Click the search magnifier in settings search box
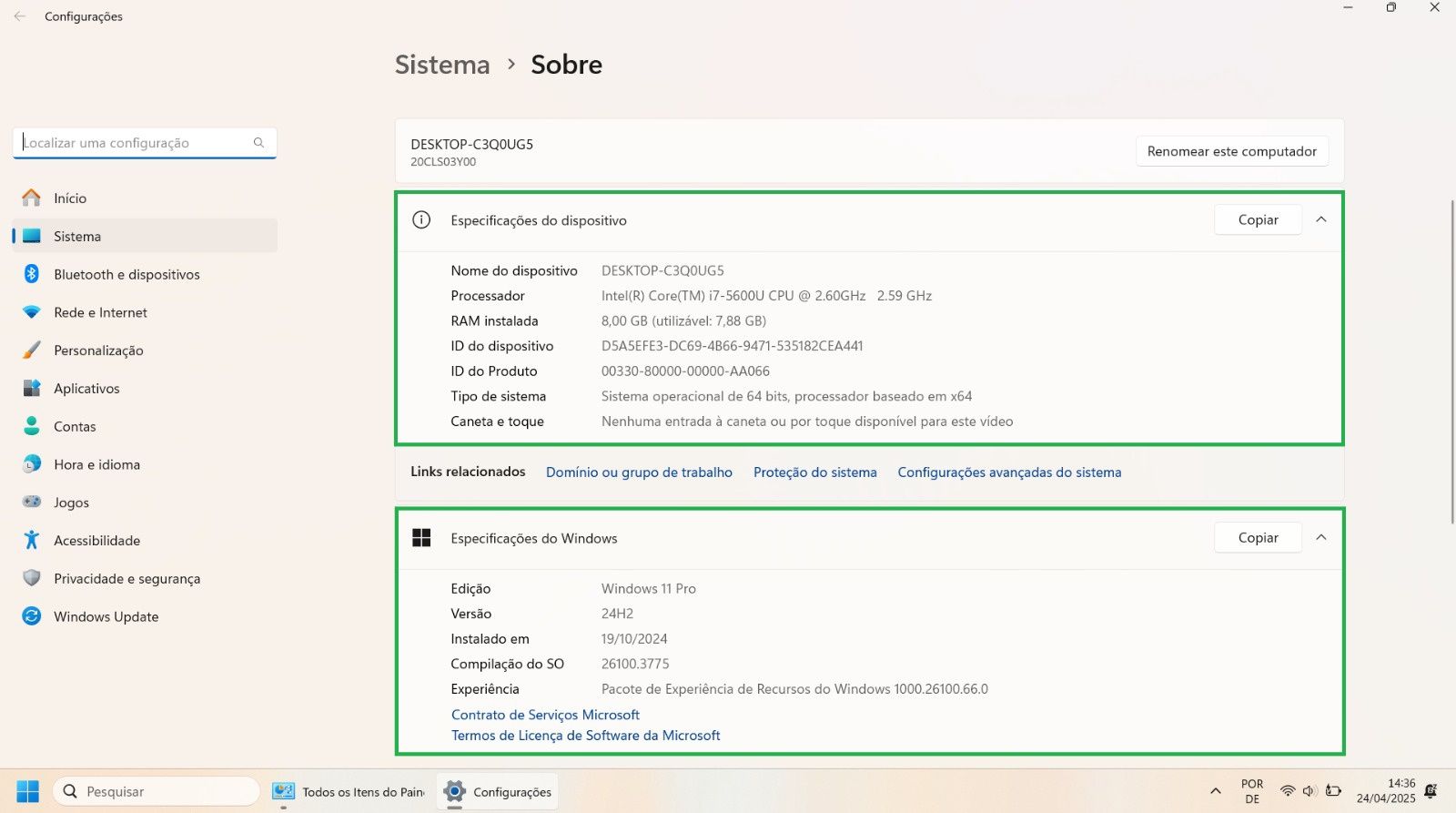This screenshot has width=1456, height=813. [x=258, y=143]
